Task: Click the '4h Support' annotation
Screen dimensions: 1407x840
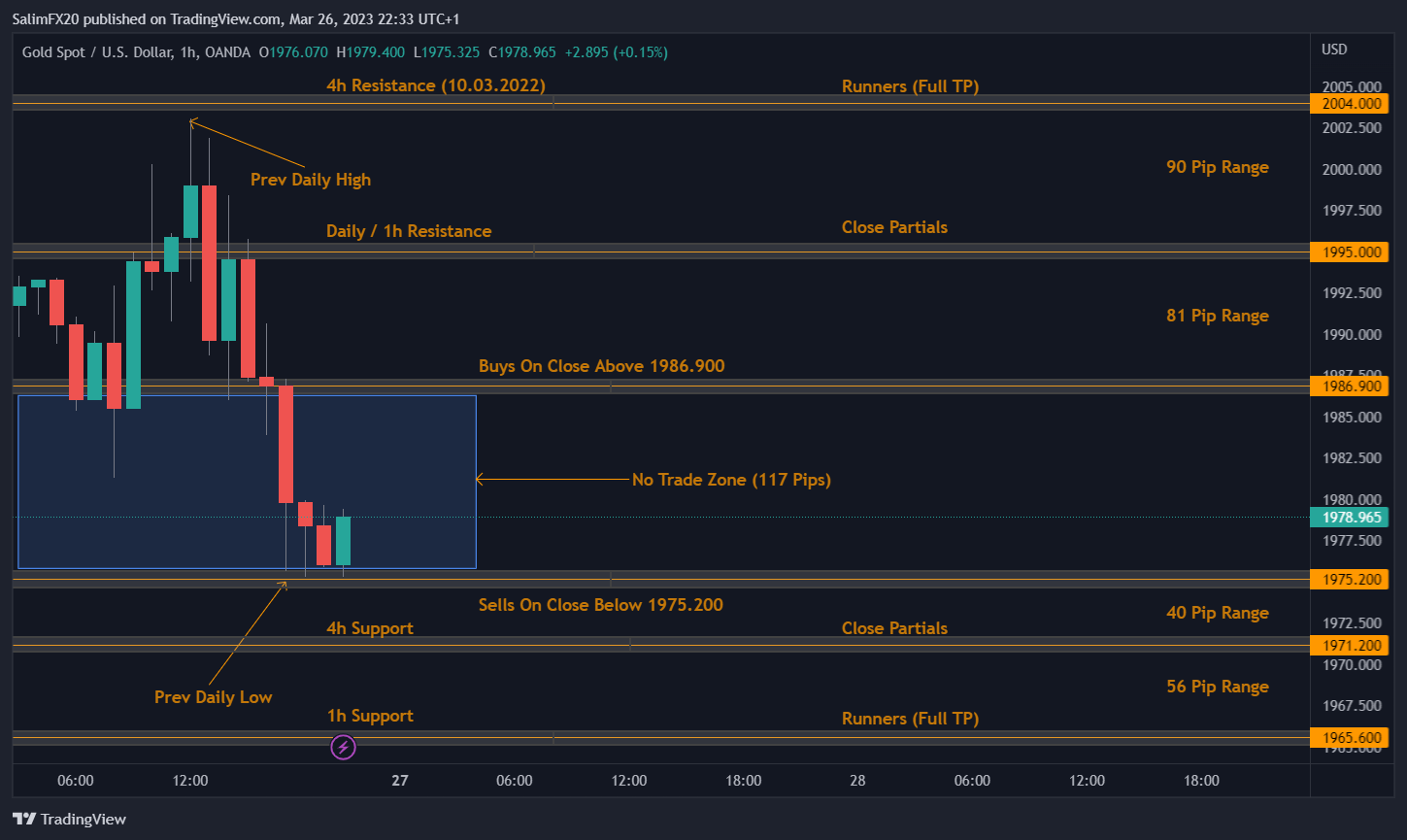Action: point(370,629)
